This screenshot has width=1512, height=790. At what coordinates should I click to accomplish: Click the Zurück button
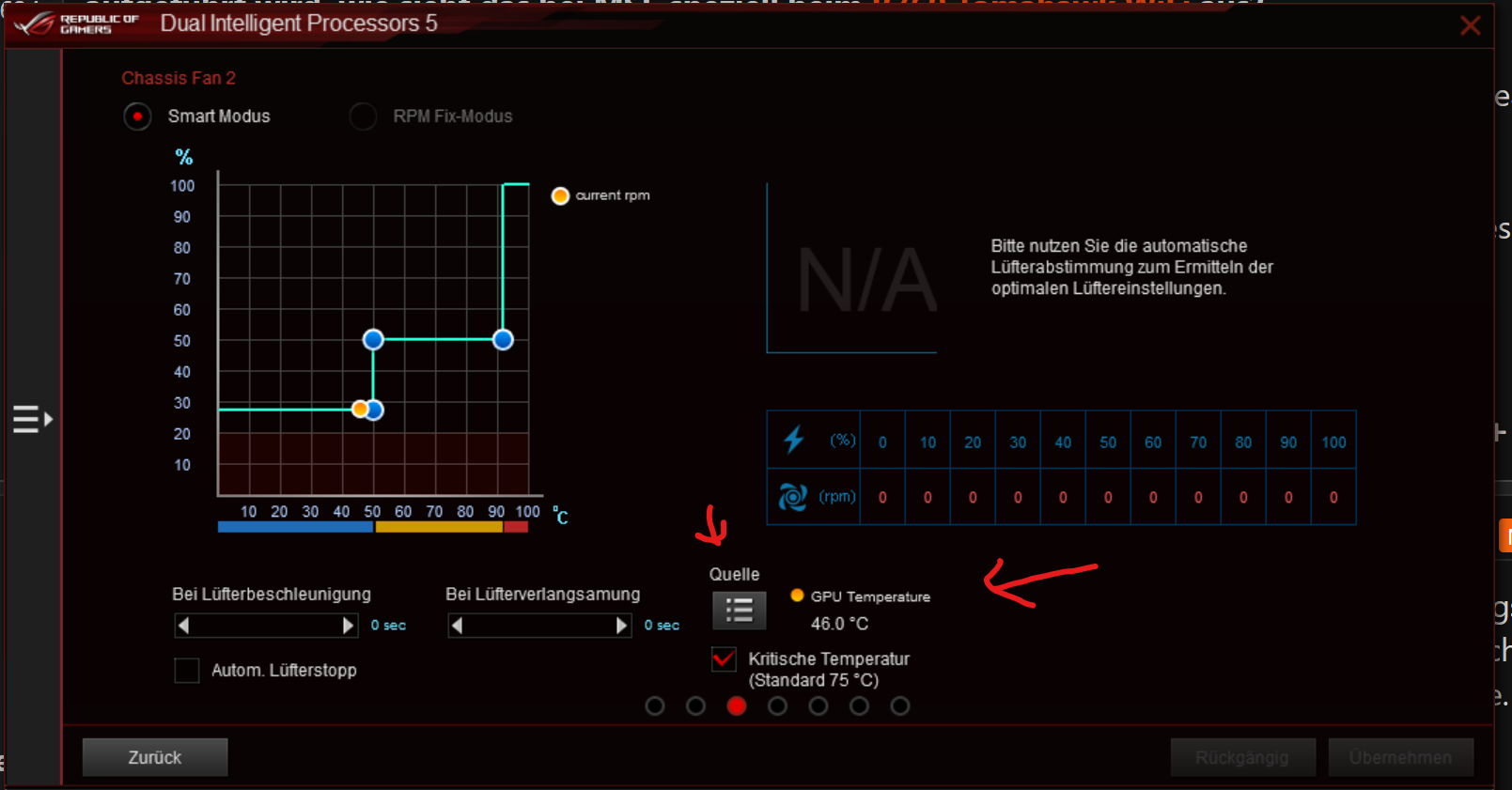click(155, 757)
